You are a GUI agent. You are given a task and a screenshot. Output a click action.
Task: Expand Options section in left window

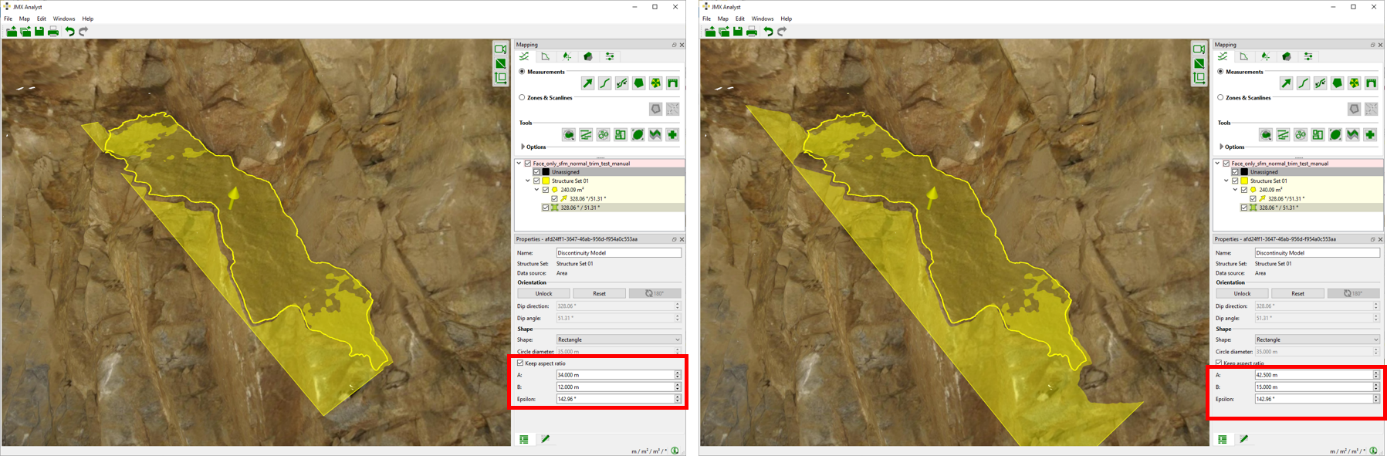[522, 147]
